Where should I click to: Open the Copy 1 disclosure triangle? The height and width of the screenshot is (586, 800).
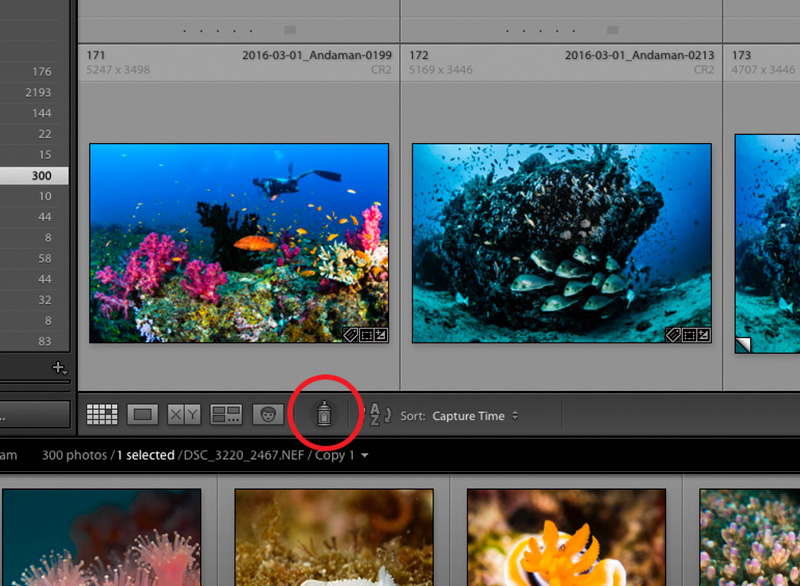coord(364,454)
